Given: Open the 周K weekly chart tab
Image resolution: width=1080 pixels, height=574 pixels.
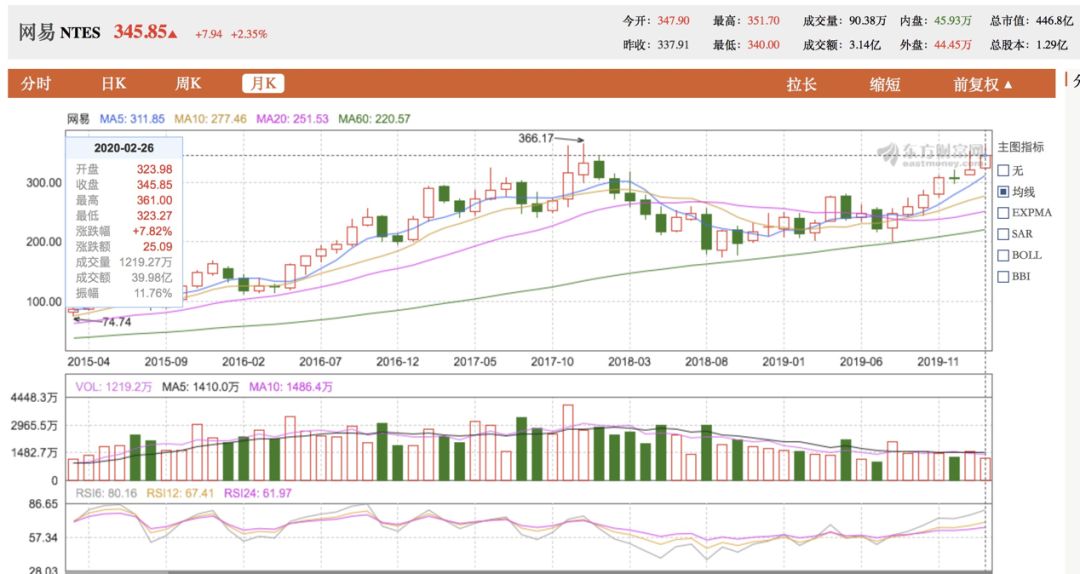Looking at the screenshot, I should (x=187, y=84).
